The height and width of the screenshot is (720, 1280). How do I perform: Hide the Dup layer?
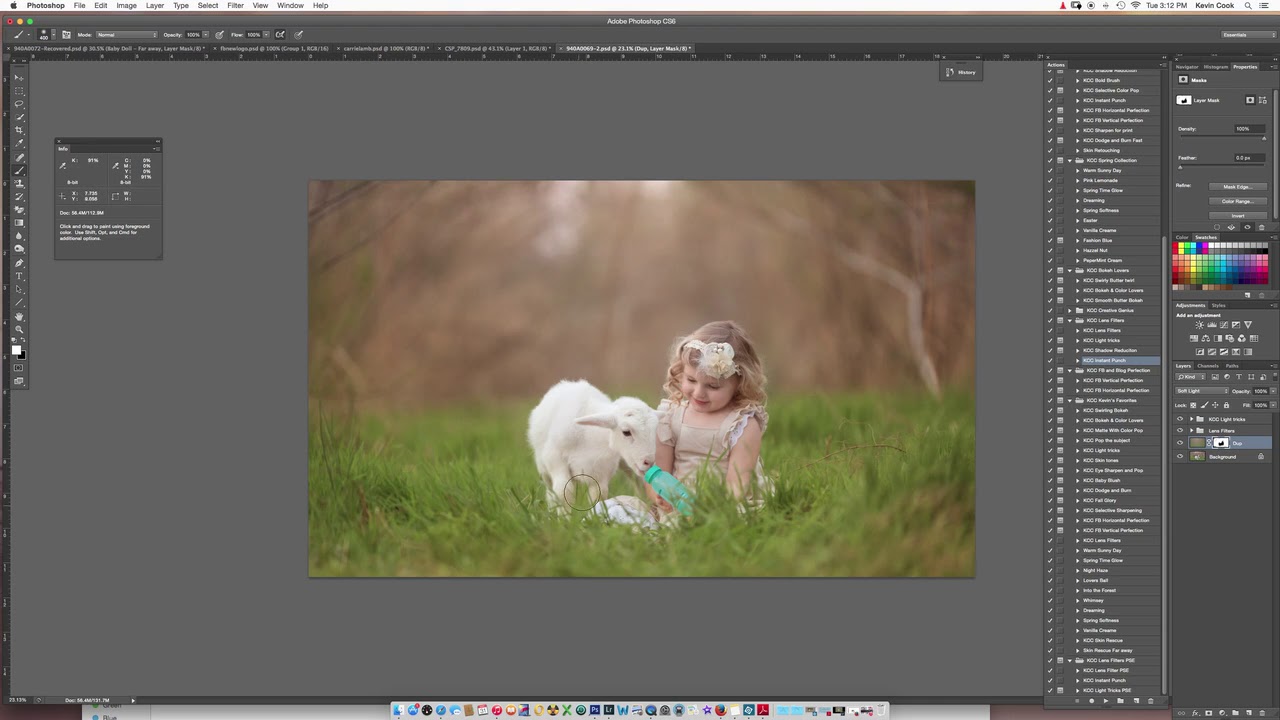[x=1179, y=443]
